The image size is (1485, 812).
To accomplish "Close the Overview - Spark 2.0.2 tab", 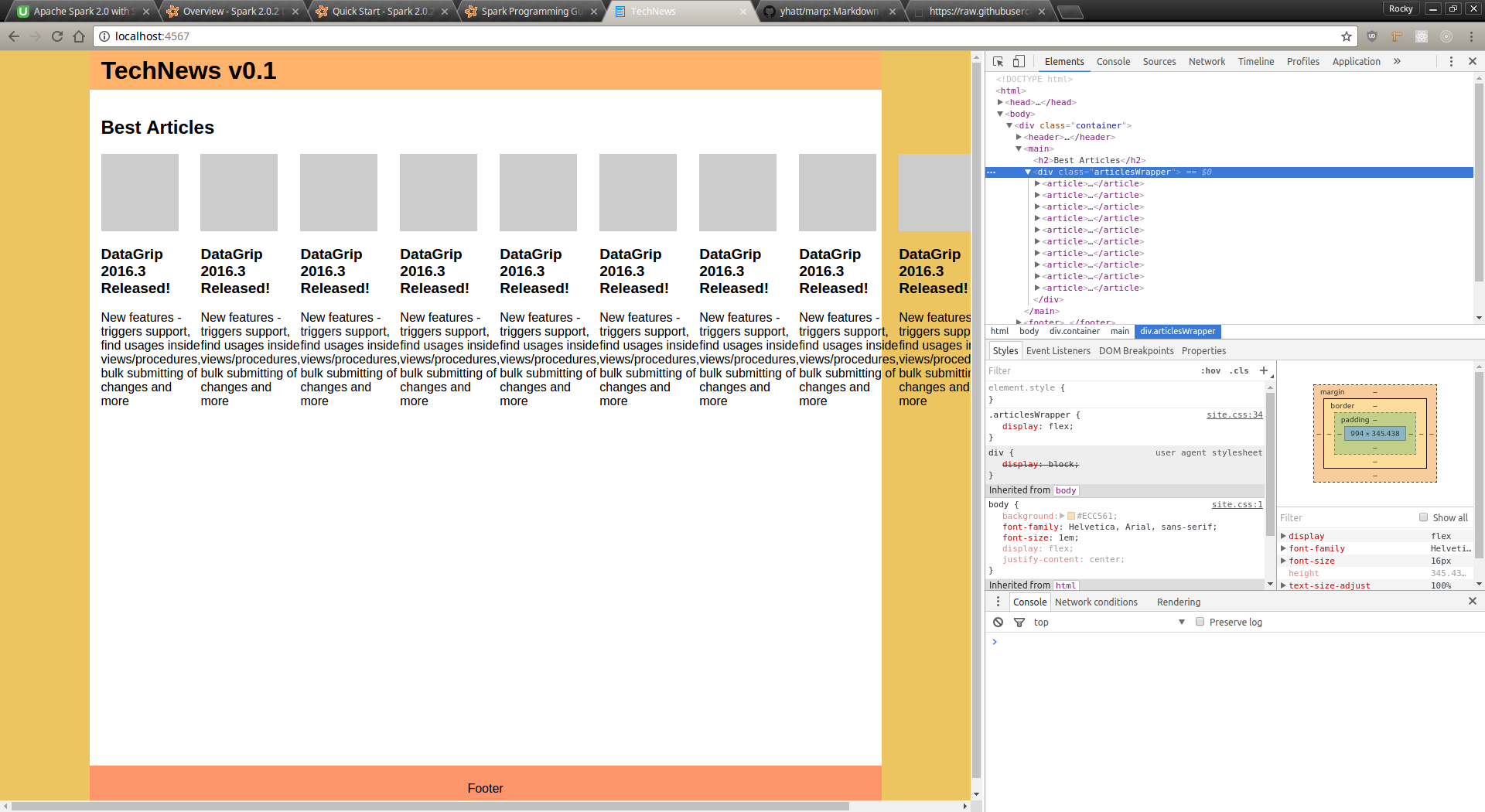I will point(295,12).
